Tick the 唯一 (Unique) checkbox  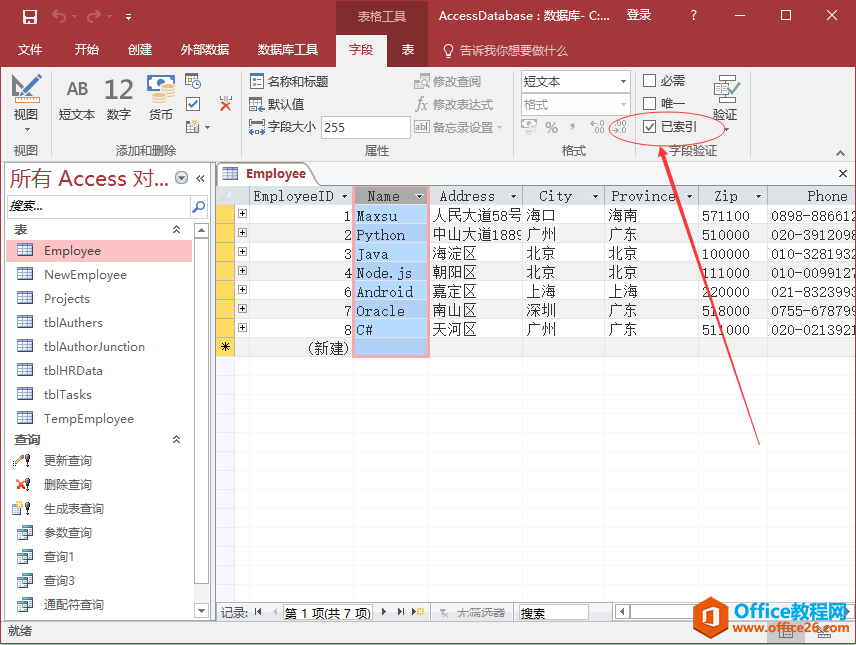pos(650,104)
